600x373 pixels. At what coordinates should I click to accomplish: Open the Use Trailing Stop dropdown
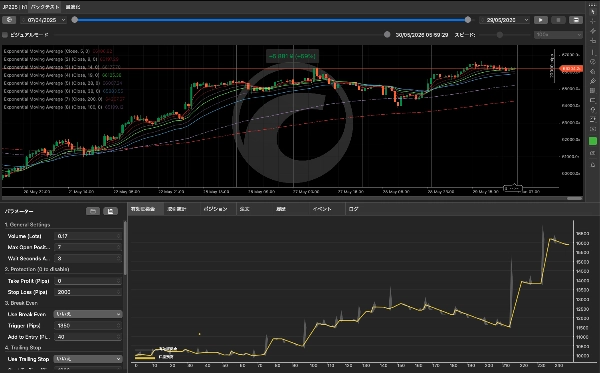(x=88, y=359)
